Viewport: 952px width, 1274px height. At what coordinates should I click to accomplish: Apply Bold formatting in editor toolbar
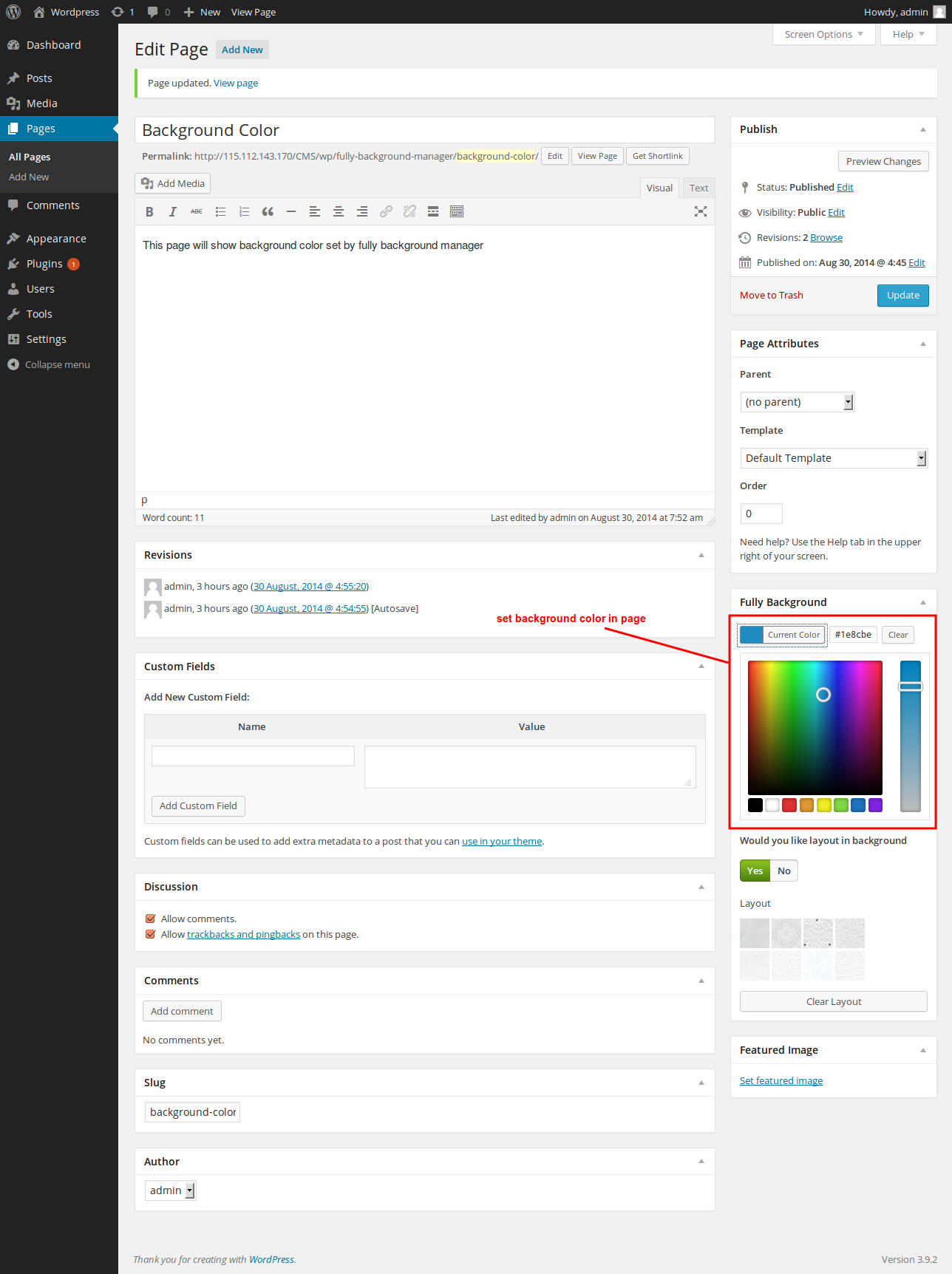click(x=149, y=212)
